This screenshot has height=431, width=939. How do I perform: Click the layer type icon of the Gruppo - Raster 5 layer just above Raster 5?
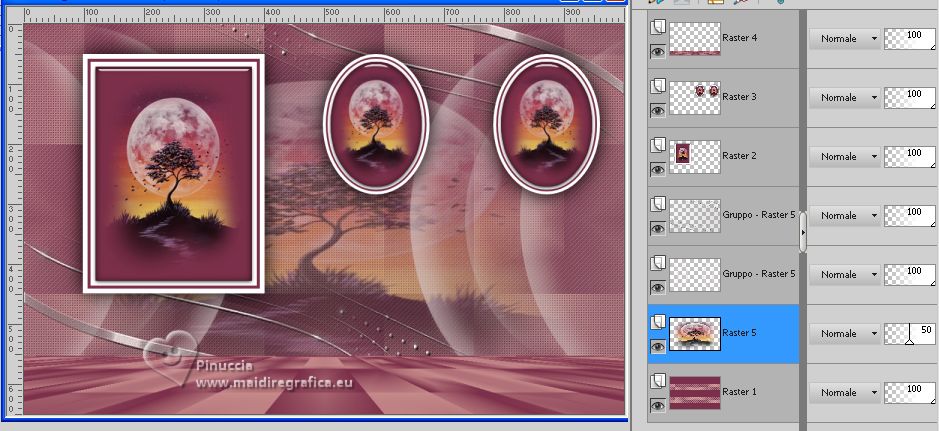coord(658,263)
